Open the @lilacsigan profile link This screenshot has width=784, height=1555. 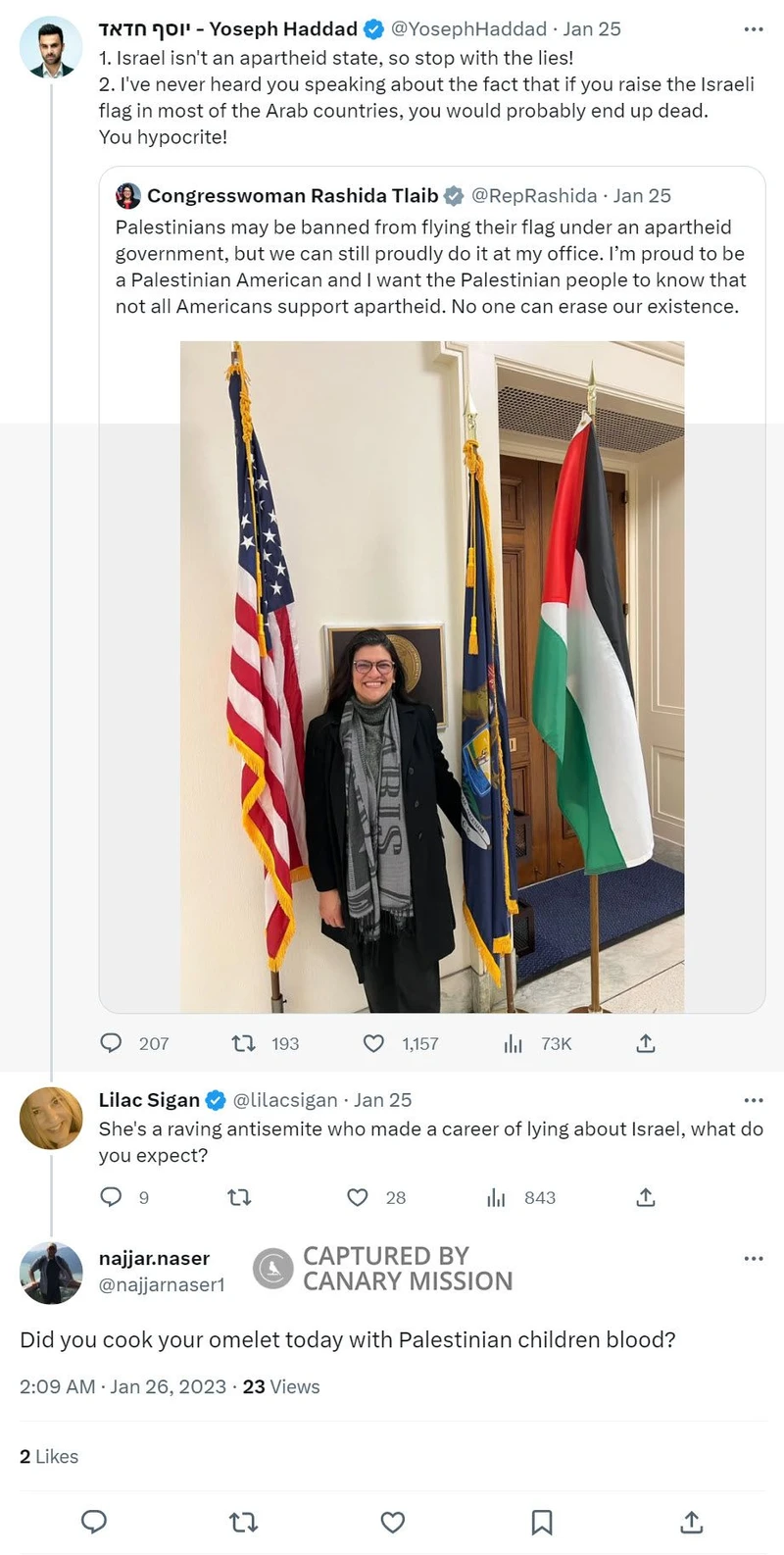coord(285,1100)
